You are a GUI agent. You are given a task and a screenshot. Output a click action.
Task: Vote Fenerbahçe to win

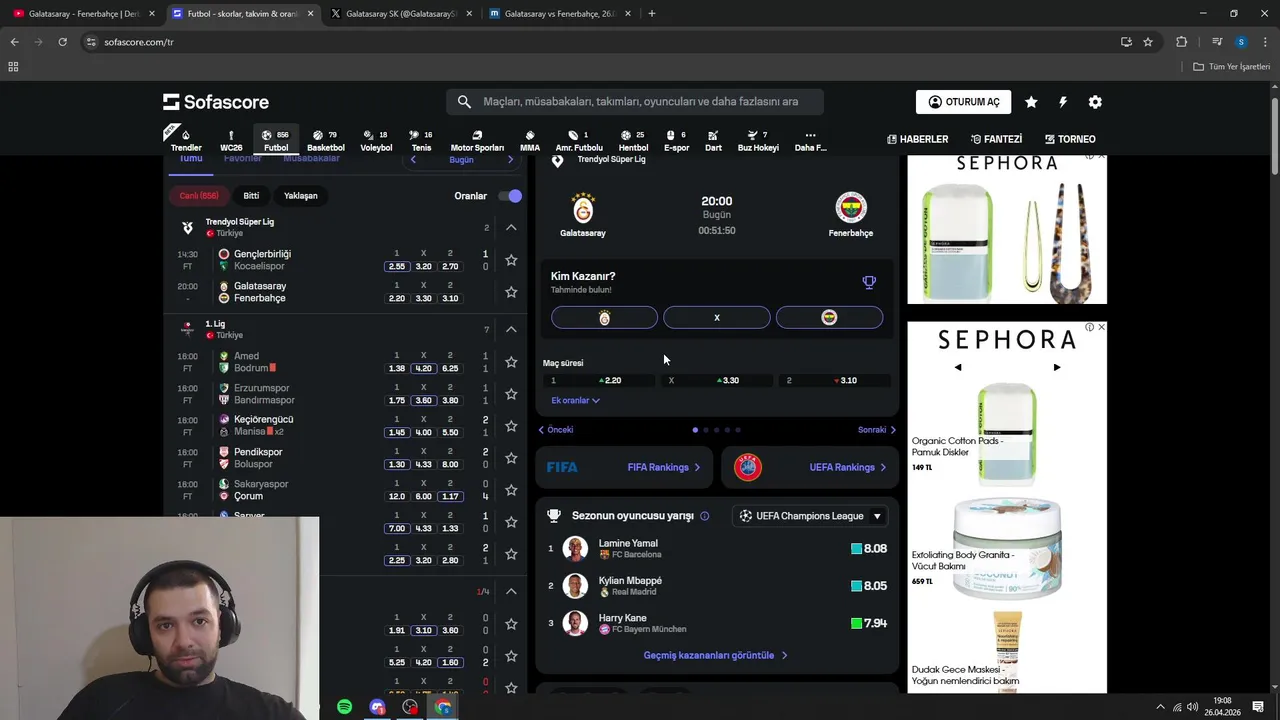[829, 317]
